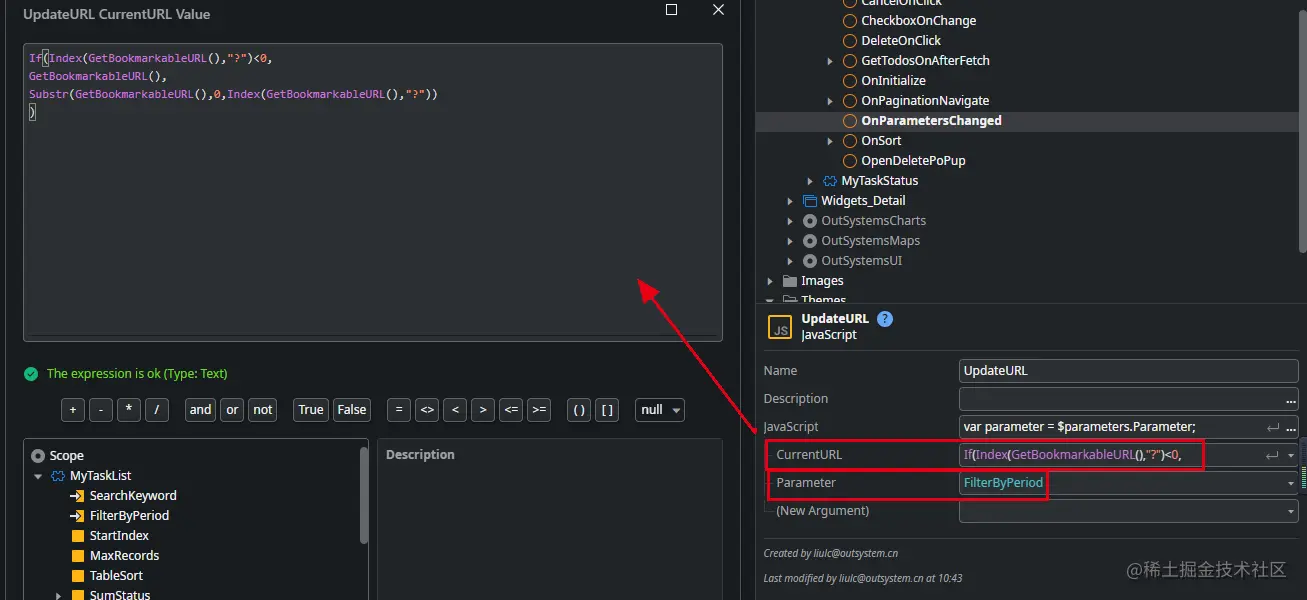The height and width of the screenshot is (600, 1307).
Task: Insert the square brackets operator
Action: click(607, 409)
